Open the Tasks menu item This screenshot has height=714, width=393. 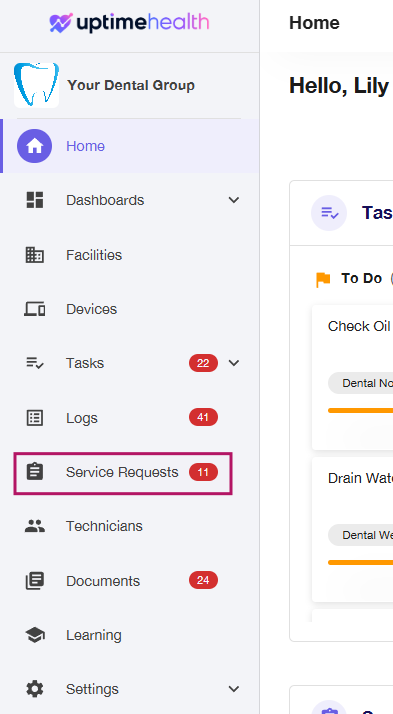130,363
